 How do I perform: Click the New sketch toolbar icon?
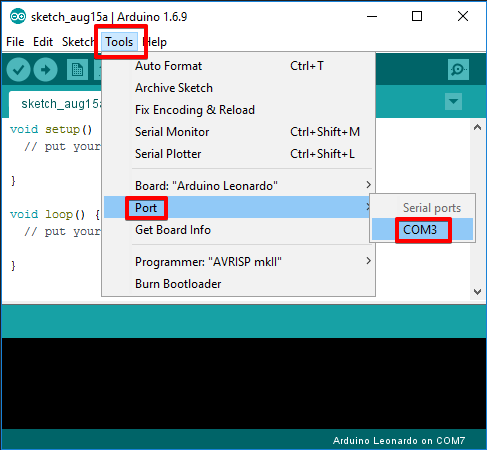pos(77,70)
